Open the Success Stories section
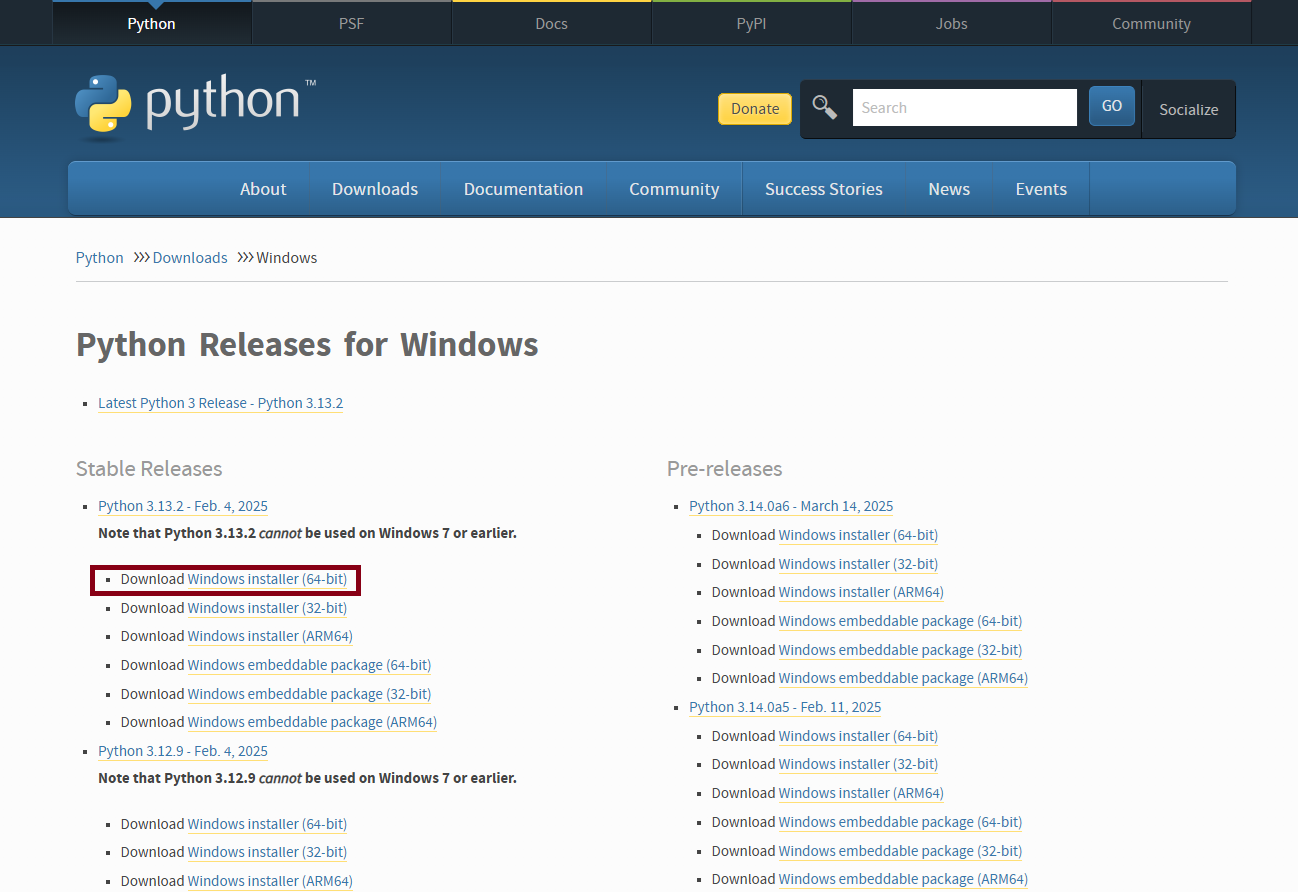The image size is (1298, 892). (x=823, y=189)
